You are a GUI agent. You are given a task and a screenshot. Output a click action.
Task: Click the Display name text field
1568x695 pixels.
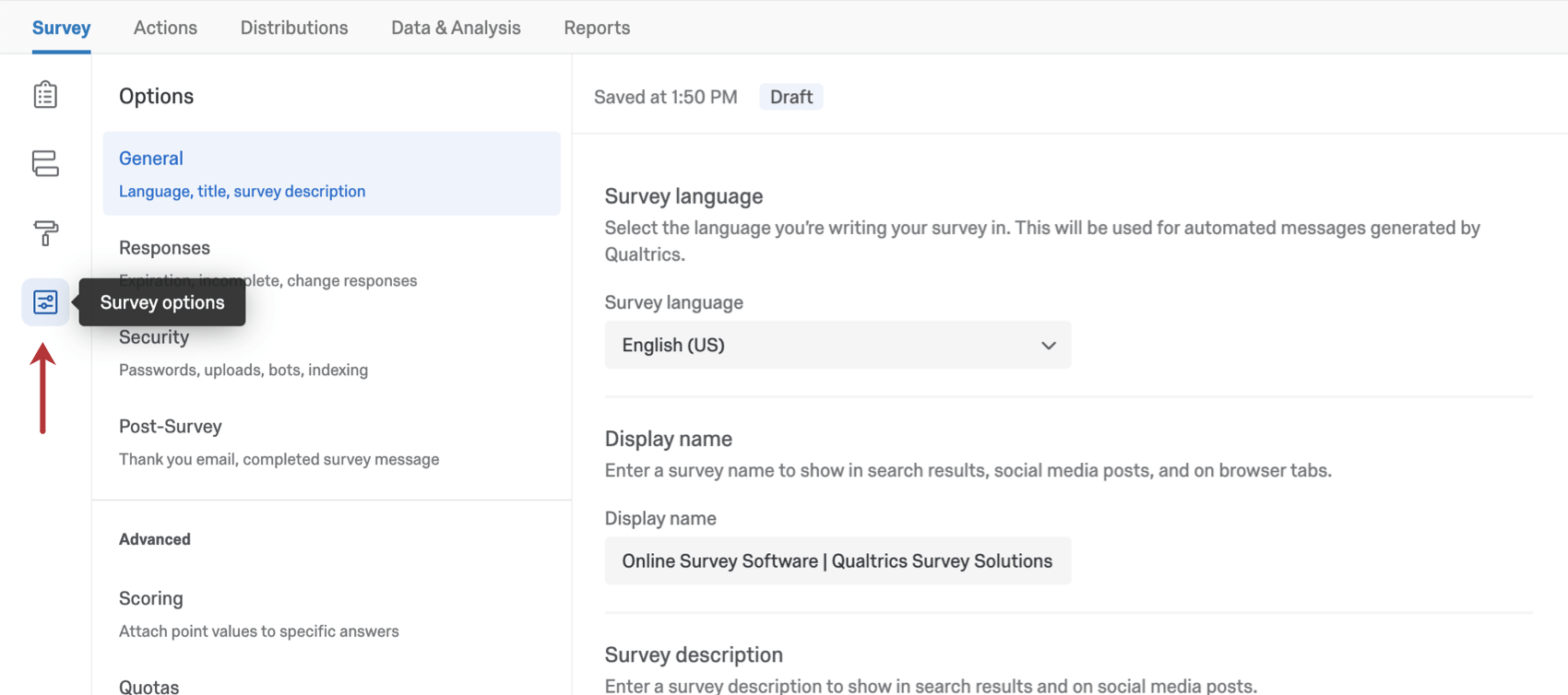click(x=837, y=560)
